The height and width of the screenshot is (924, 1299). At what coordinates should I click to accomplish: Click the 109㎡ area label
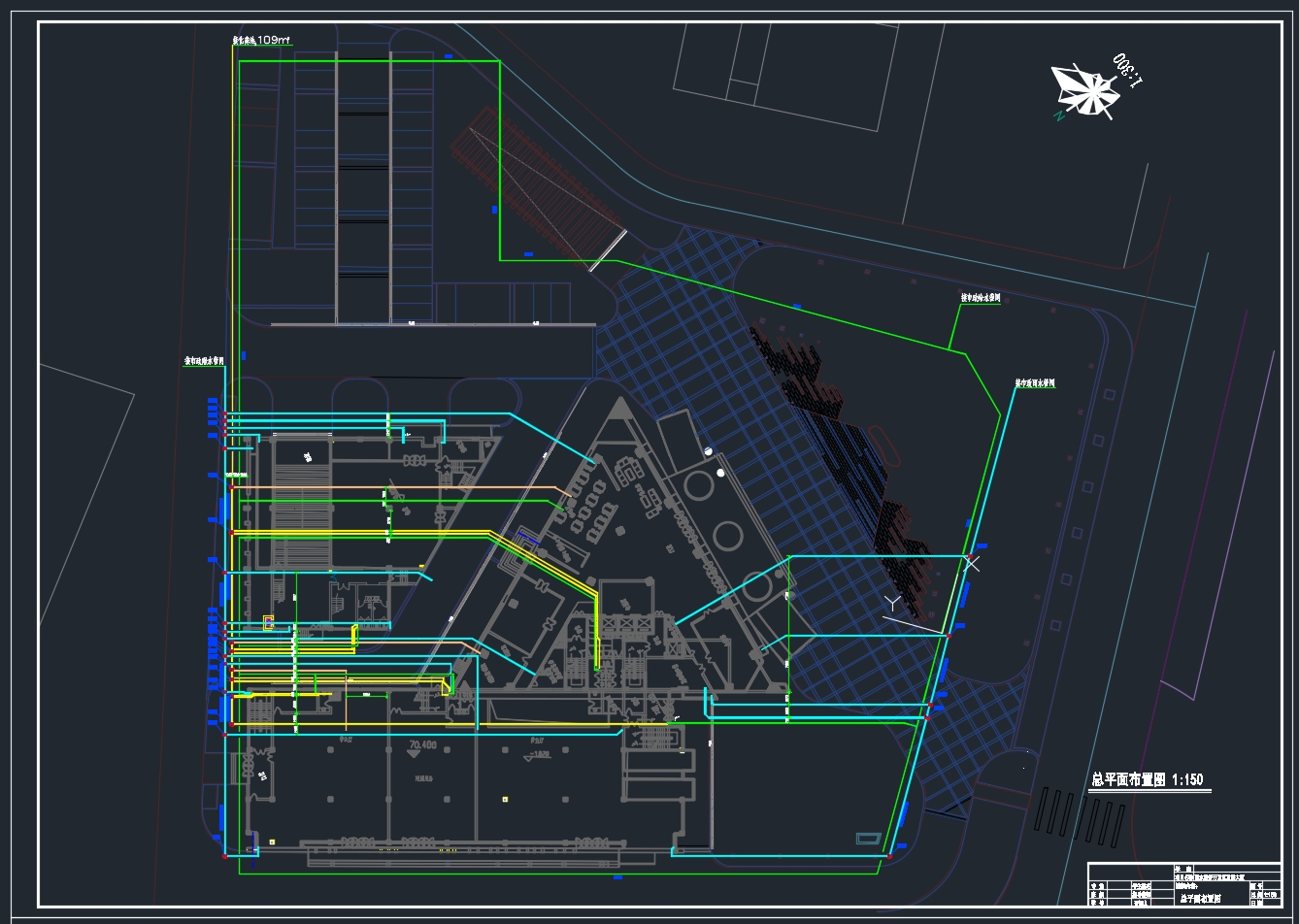pos(262,41)
